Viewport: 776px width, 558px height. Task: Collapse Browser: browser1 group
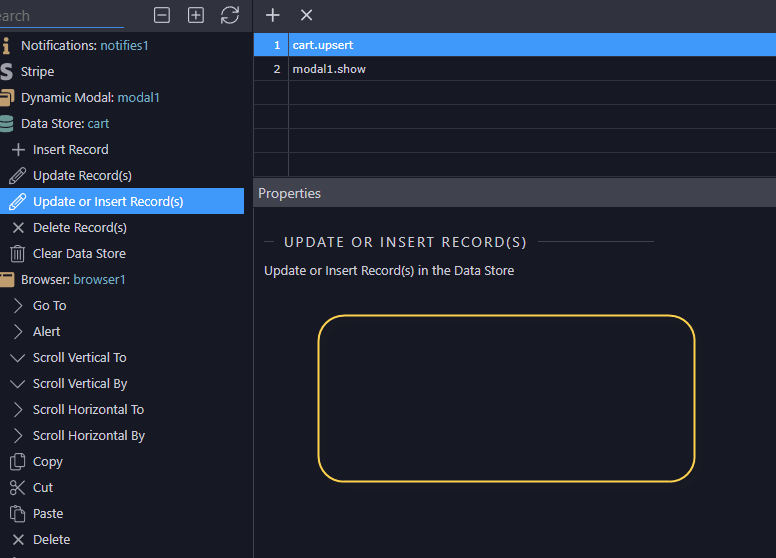point(73,279)
